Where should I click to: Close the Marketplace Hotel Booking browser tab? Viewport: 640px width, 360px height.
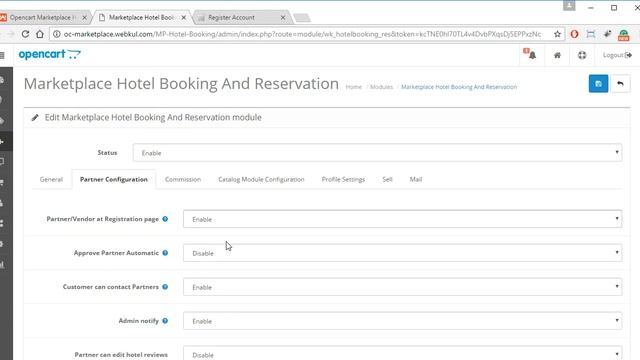184,18
